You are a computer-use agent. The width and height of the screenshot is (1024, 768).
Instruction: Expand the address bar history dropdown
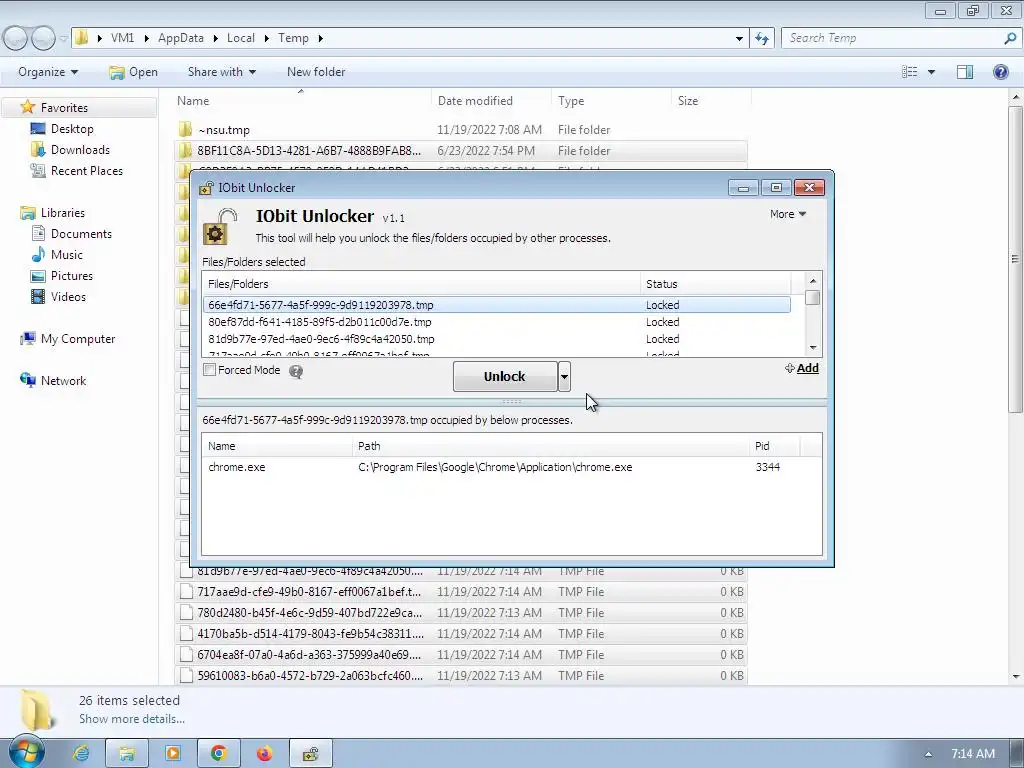[x=739, y=39]
